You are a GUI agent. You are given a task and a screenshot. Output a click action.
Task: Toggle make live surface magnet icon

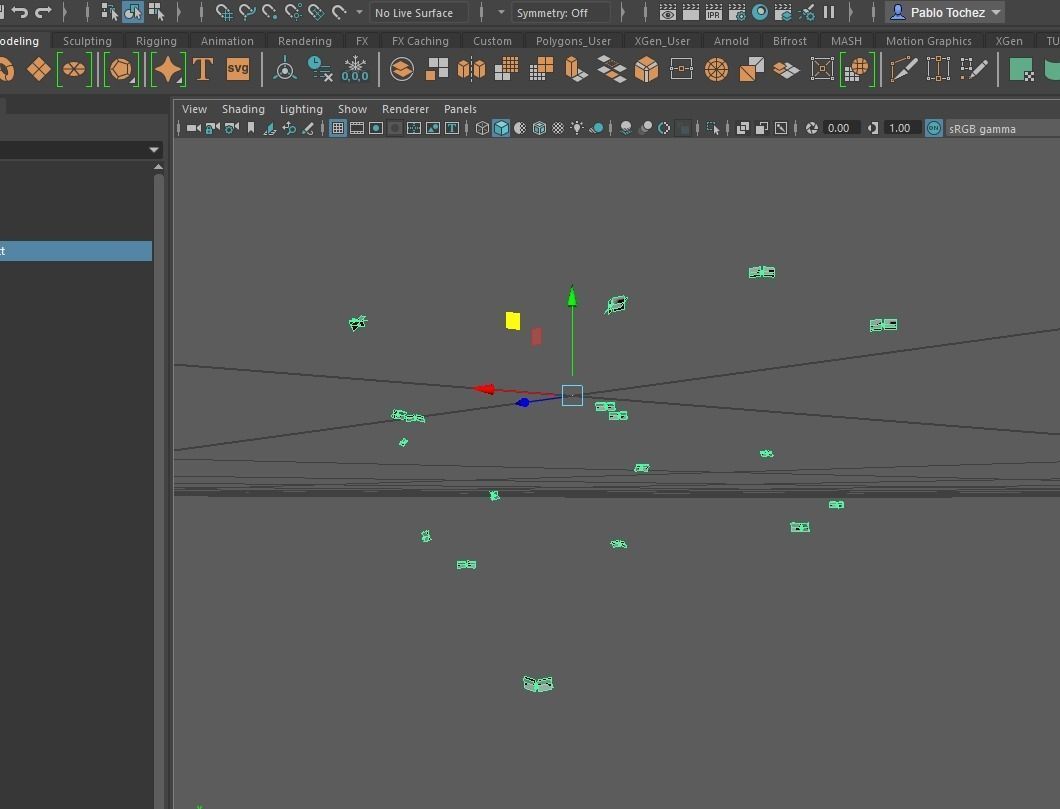coord(339,11)
